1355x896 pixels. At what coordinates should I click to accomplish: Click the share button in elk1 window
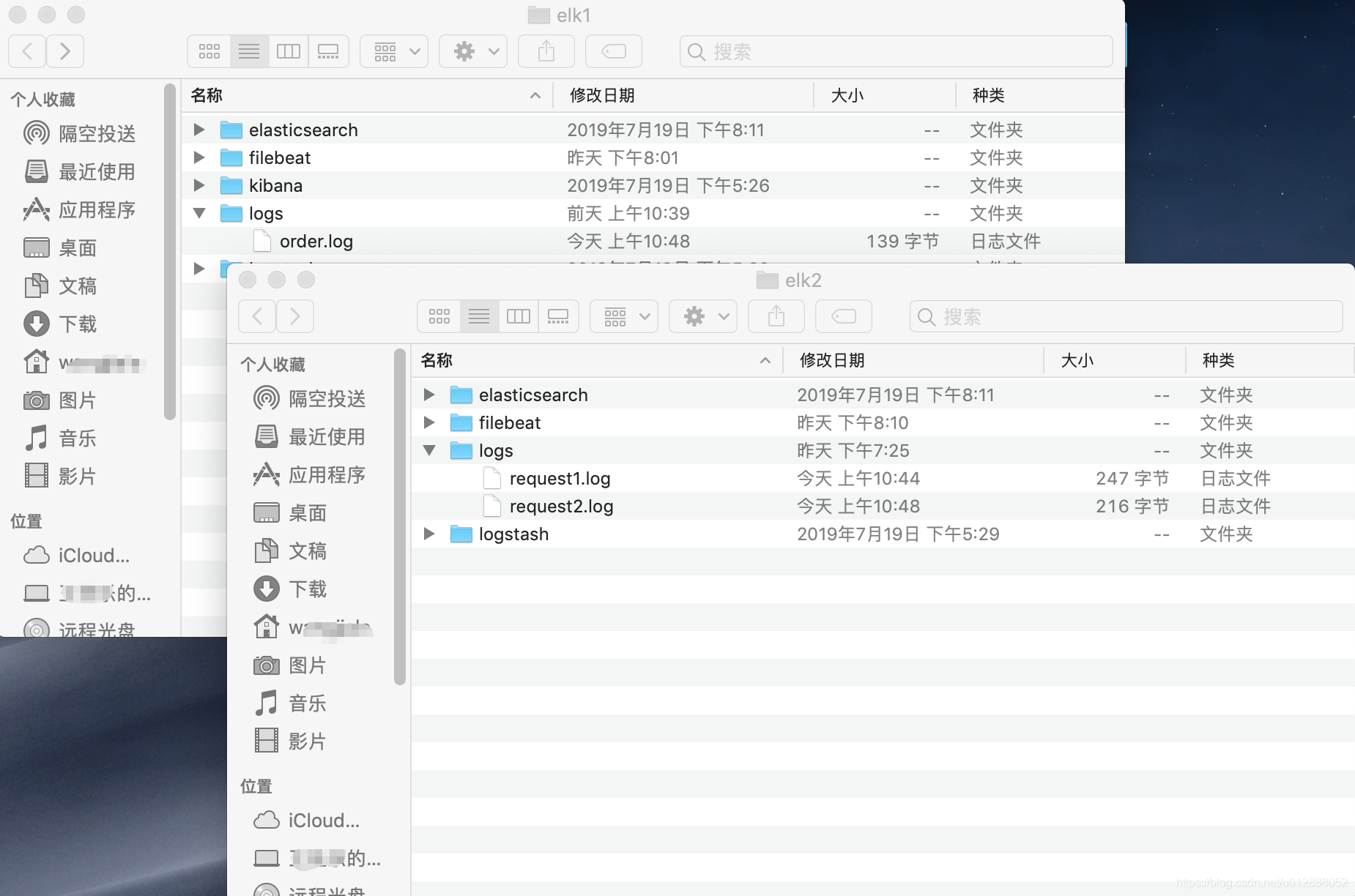pyautogui.click(x=546, y=51)
